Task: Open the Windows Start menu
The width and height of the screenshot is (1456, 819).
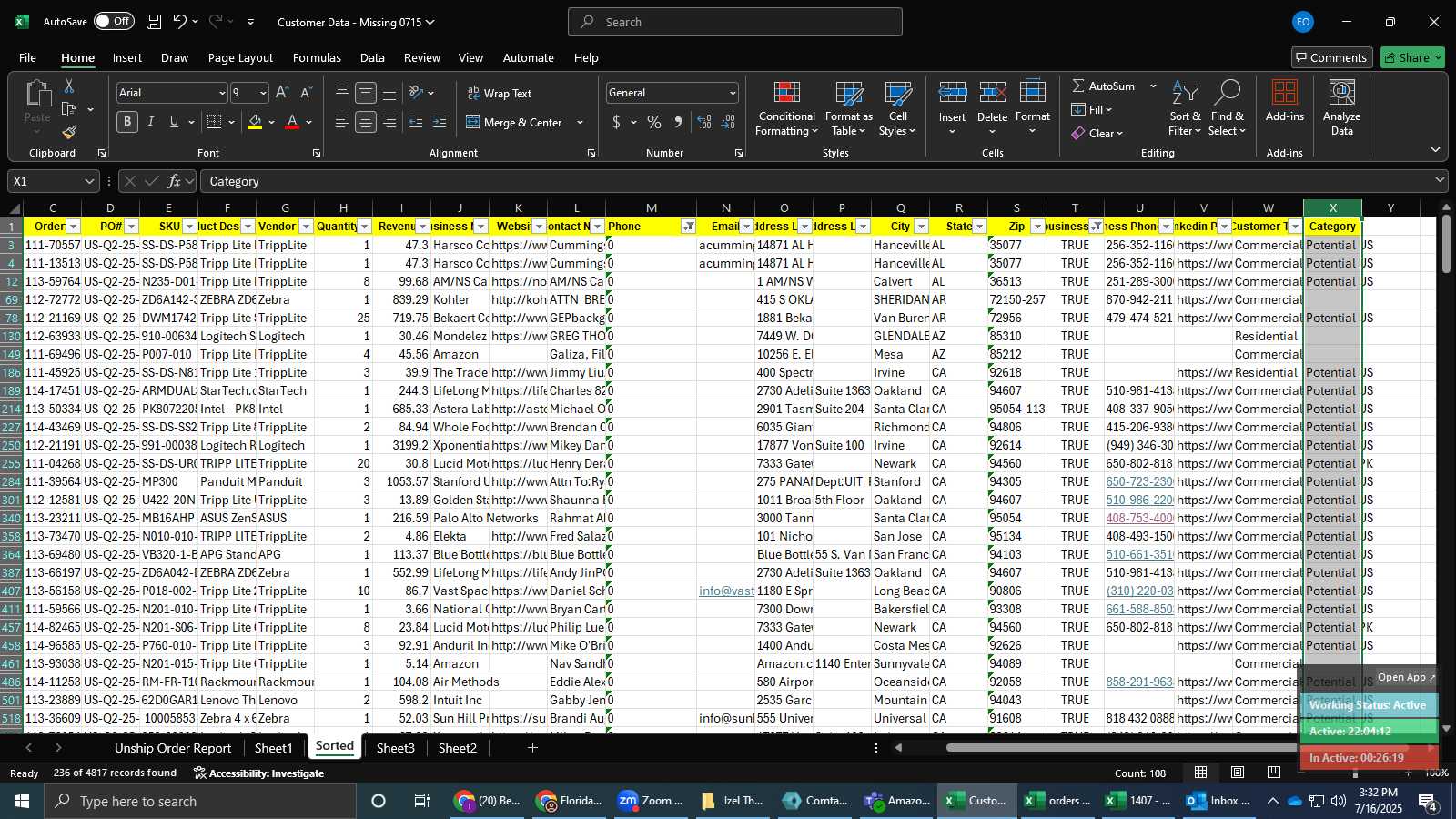Action: click(22, 801)
